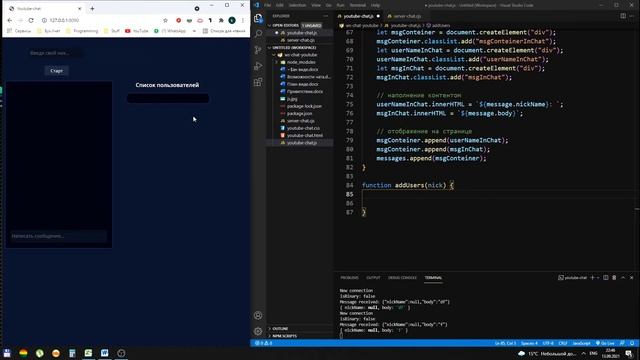
Task: Open Chrome extensions puzzle icon
Action: (x=221, y=20)
